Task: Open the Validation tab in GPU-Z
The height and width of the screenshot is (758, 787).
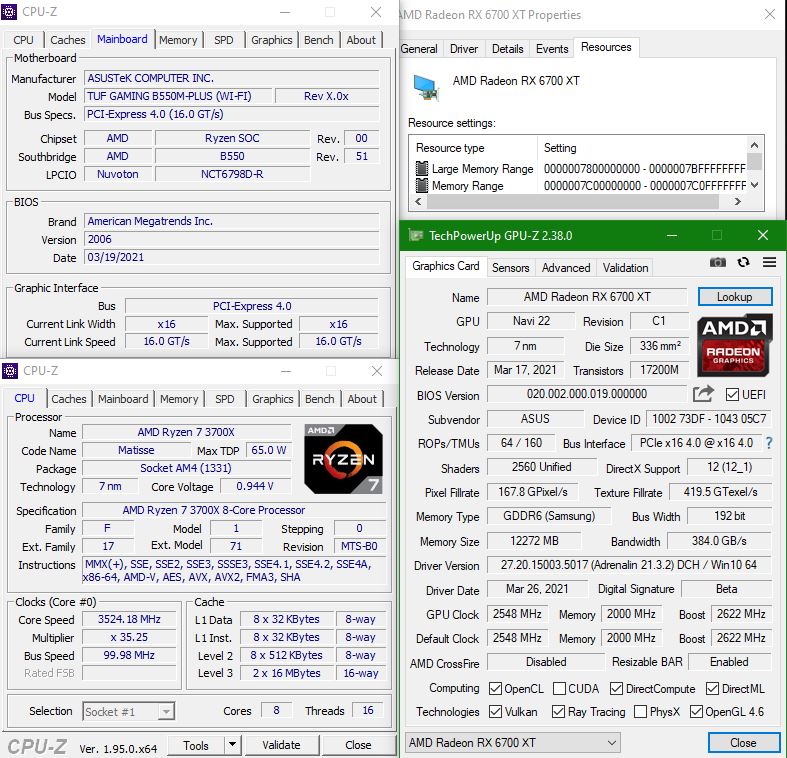Action: pyautogui.click(x=625, y=268)
